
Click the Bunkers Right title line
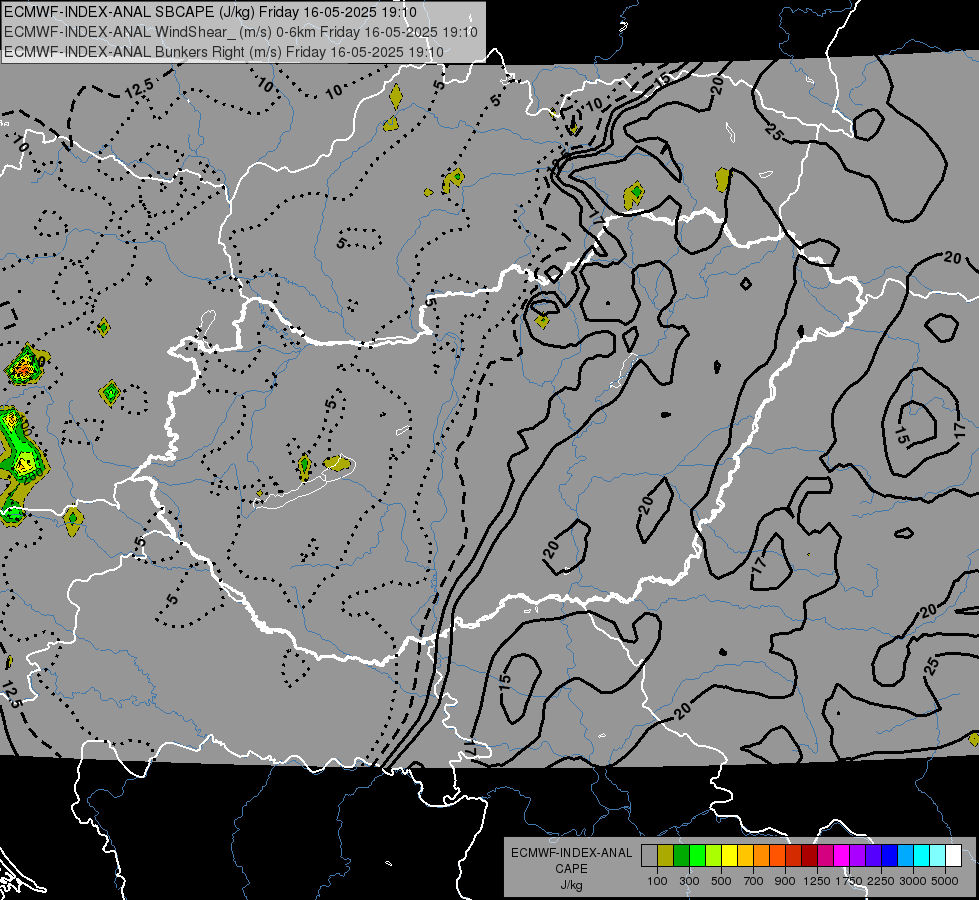coord(224,52)
